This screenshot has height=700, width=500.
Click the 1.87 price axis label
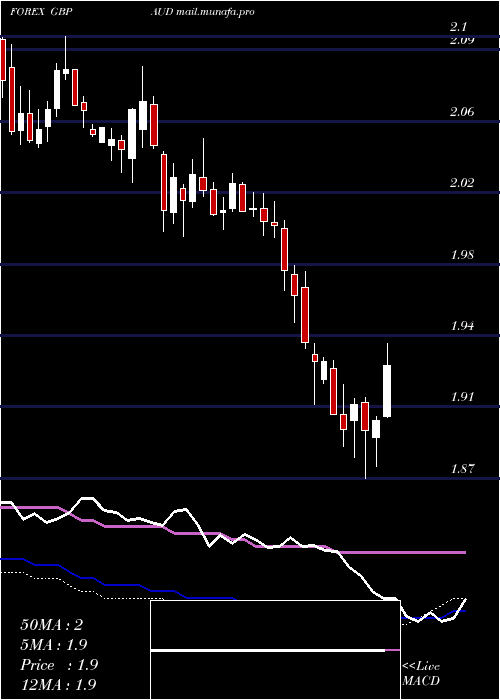[x=462, y=468]
